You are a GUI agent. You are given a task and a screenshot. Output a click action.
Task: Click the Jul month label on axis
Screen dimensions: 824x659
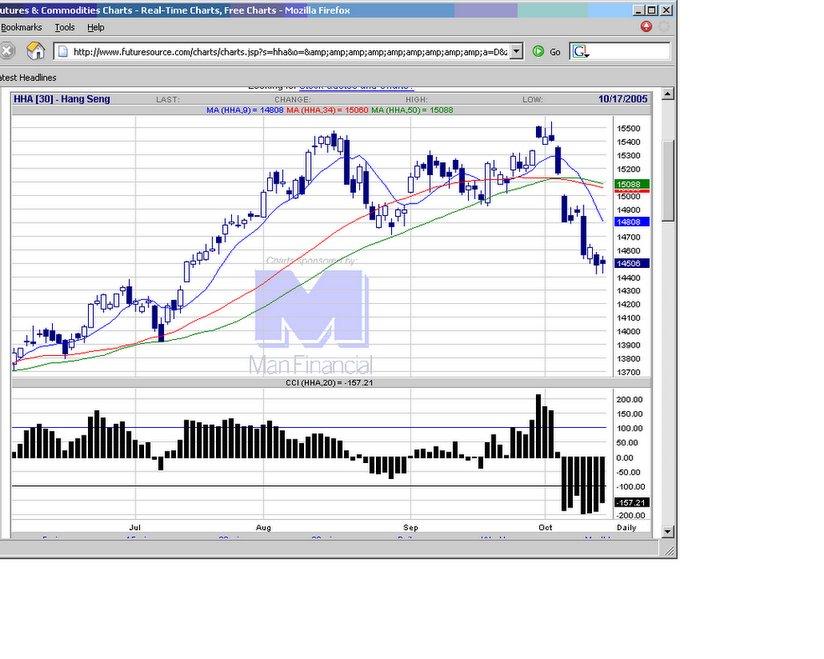(135, 527)
